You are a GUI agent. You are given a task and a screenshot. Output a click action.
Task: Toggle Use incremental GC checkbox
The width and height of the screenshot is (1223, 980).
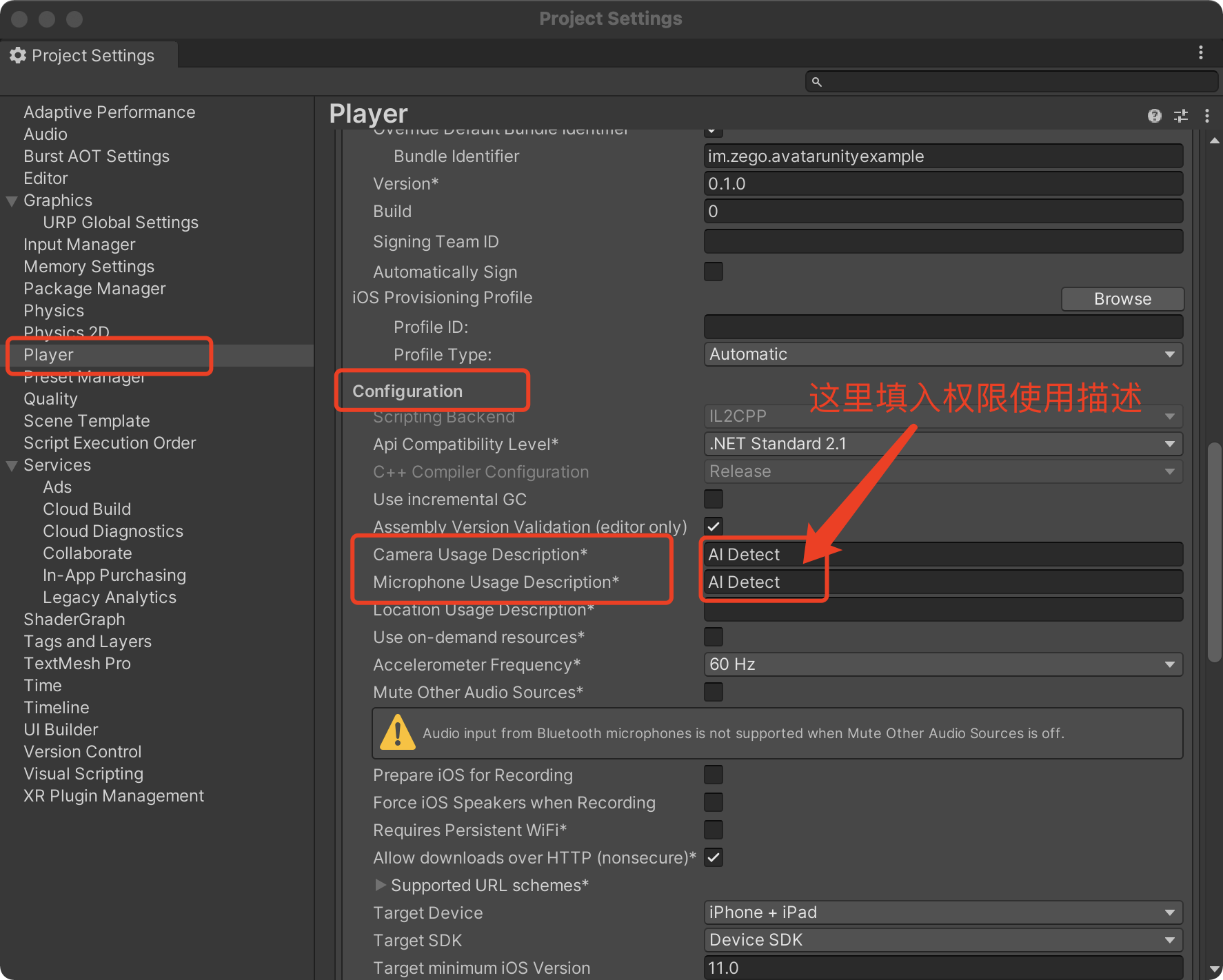coord(714,499)
